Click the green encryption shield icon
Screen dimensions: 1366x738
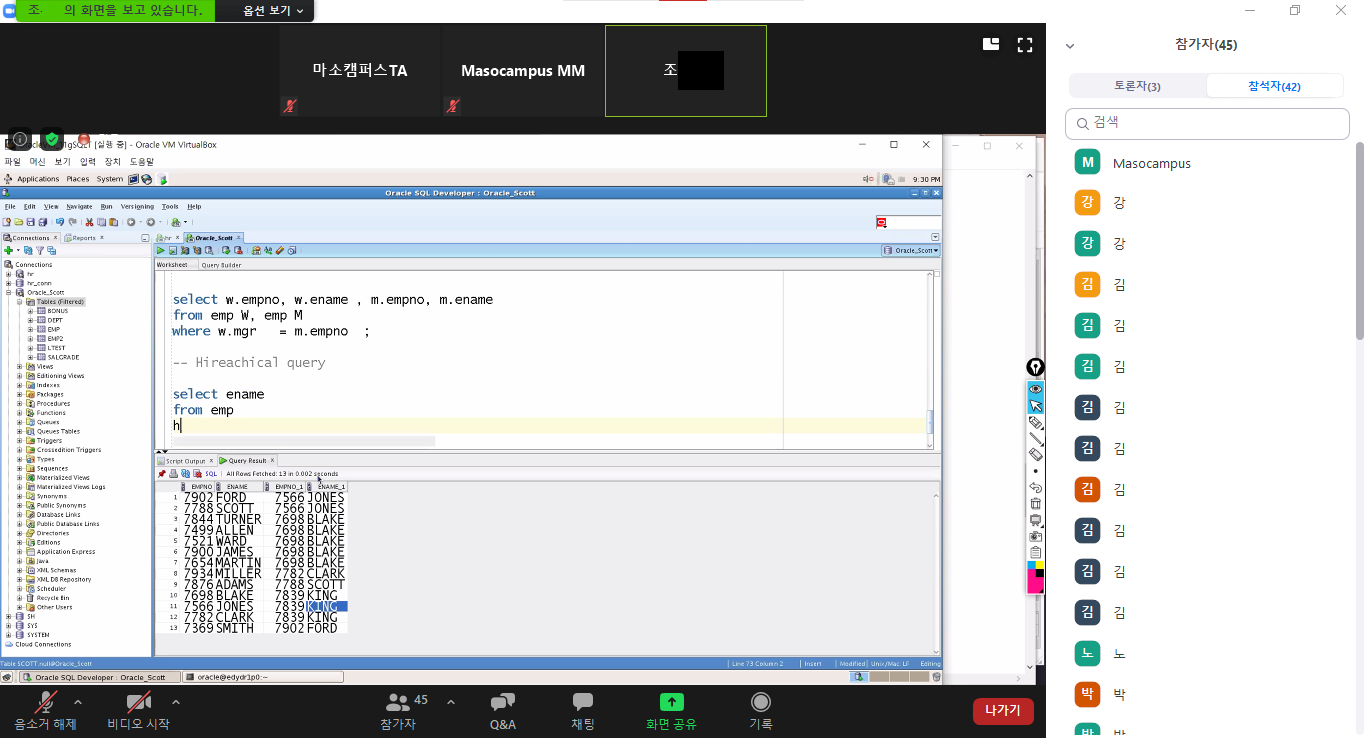point(52,139)
